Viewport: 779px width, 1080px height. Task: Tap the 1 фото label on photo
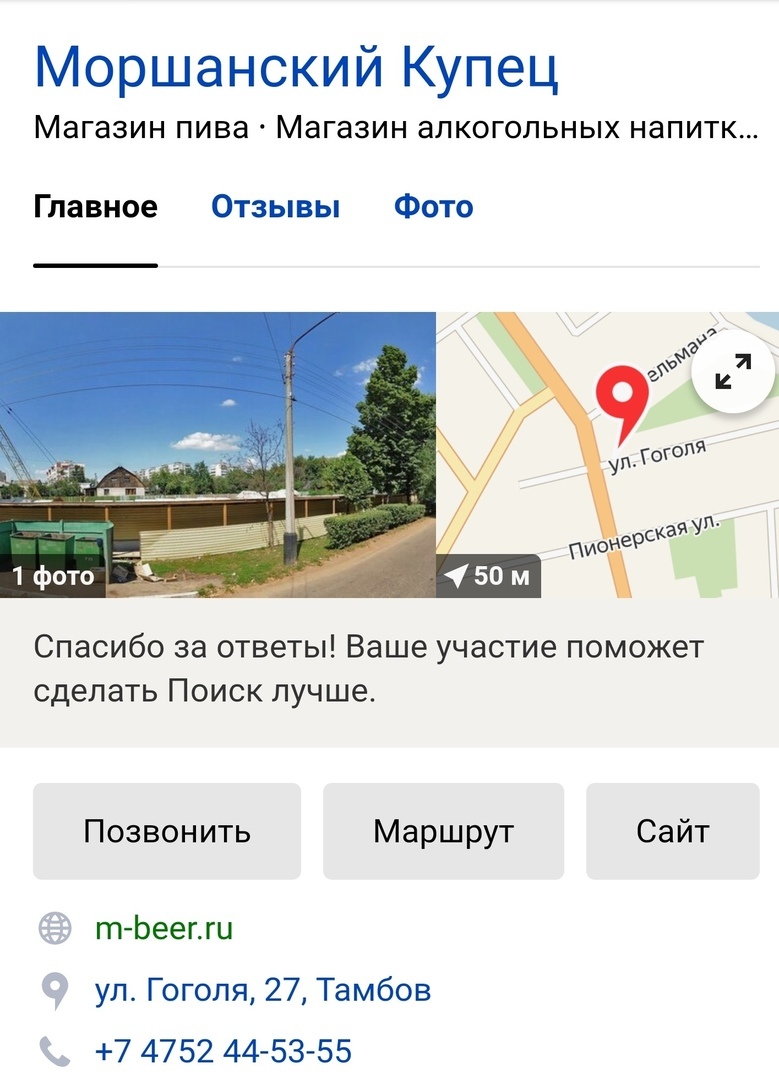tap(53, 576)
